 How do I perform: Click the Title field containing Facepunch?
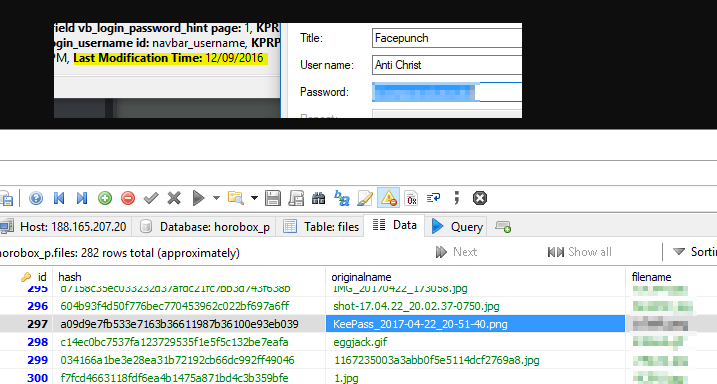click(x=447, y=38)
